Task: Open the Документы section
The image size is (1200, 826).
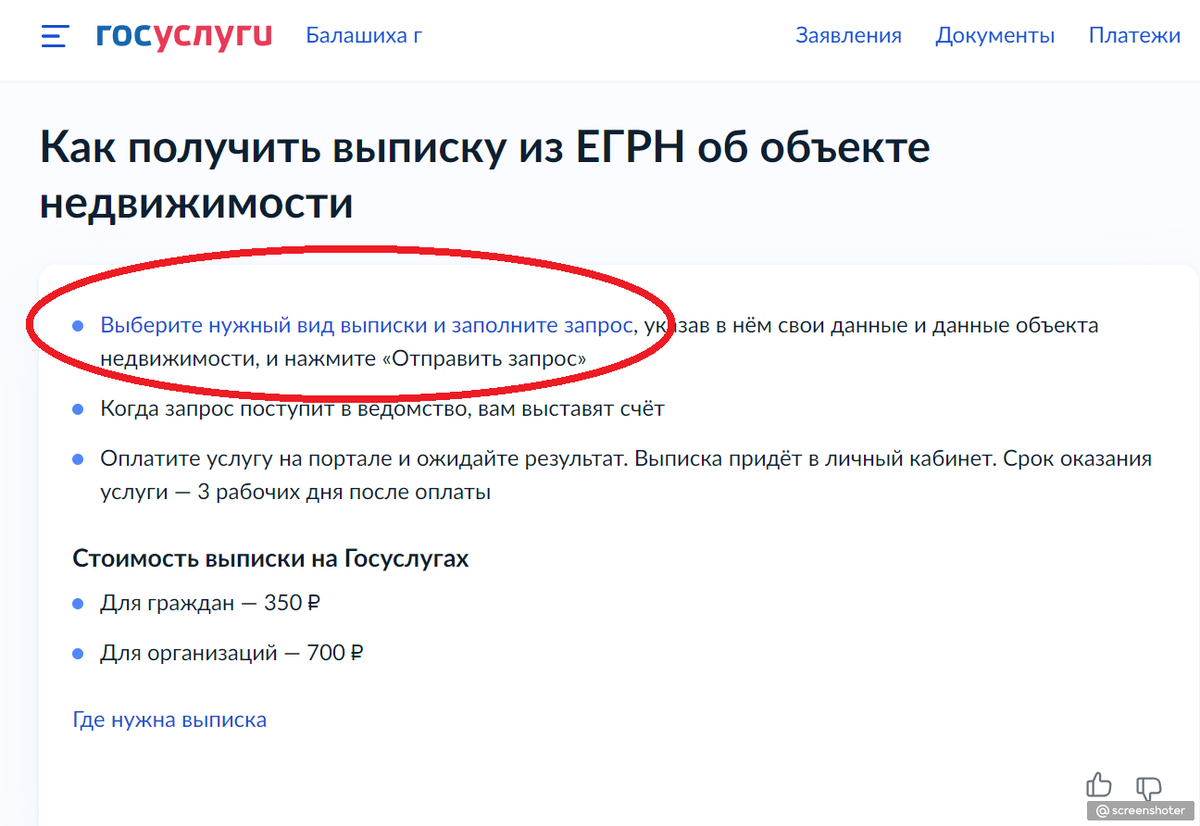Action: [995, 36]
